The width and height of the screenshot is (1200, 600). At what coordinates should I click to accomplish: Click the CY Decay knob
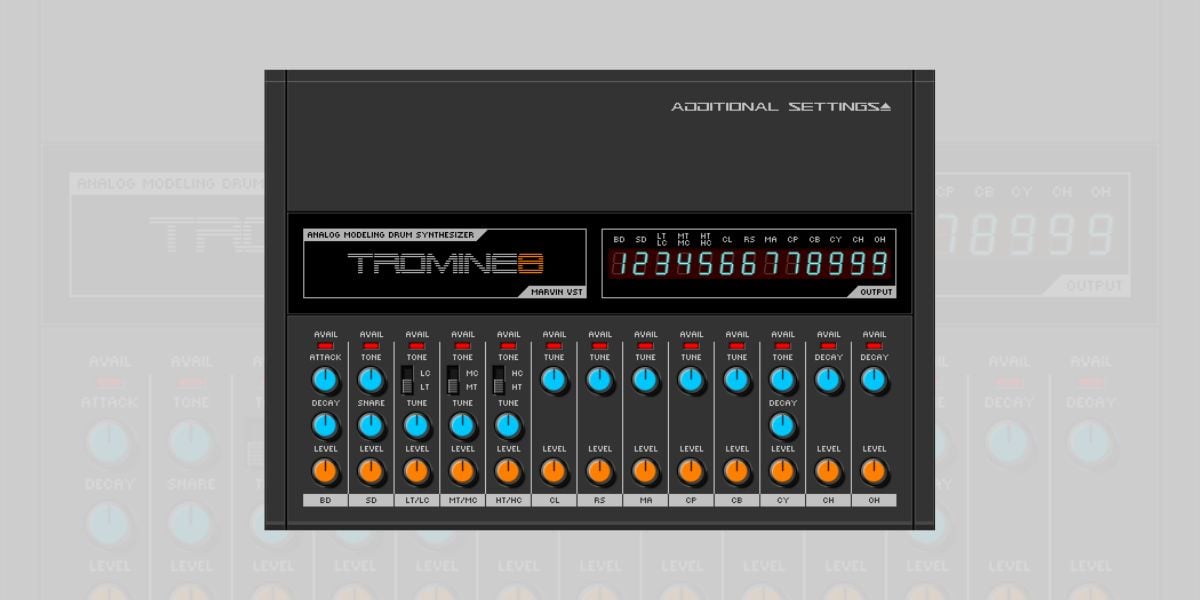[x=783, y=426]
